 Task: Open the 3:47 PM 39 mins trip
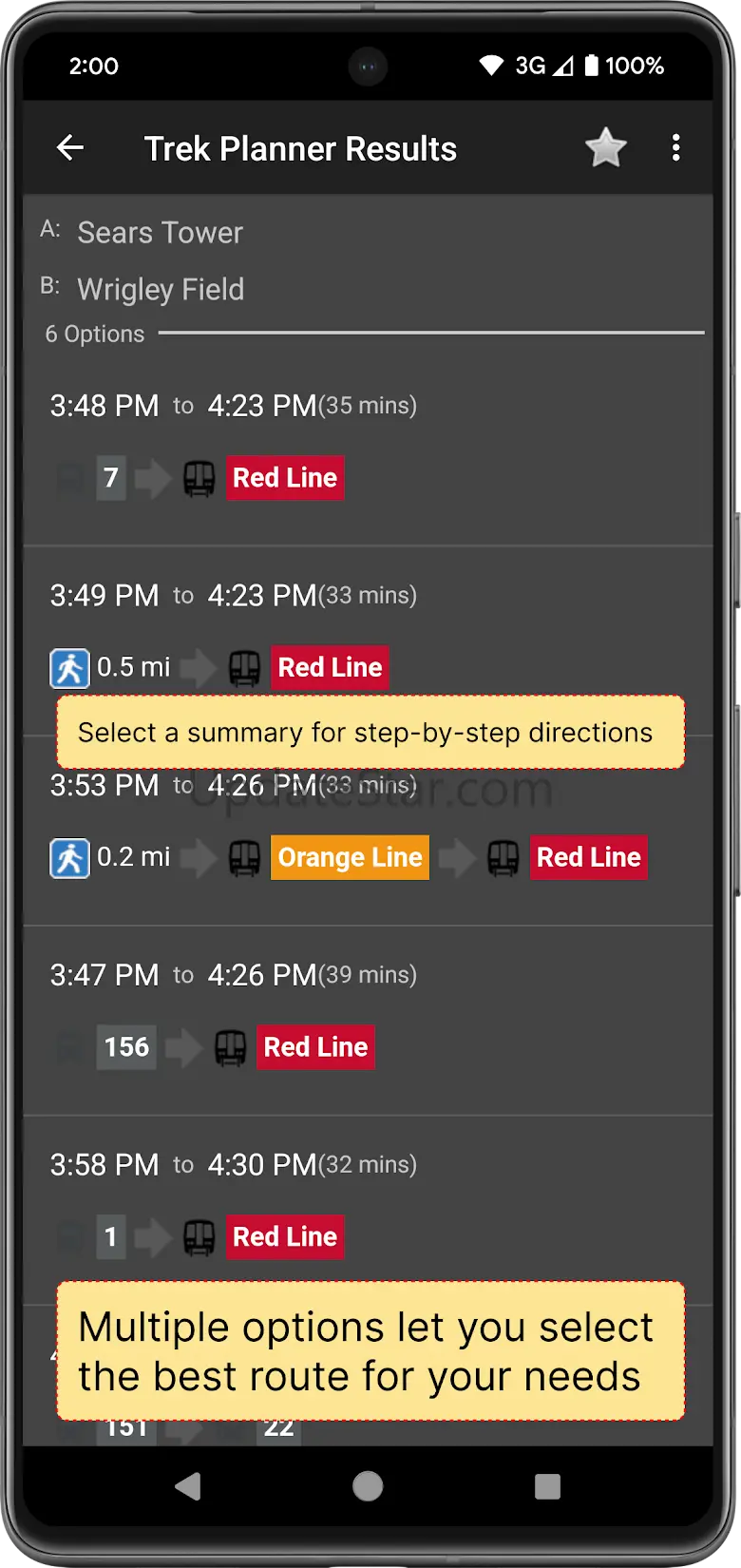click(233, 975)
